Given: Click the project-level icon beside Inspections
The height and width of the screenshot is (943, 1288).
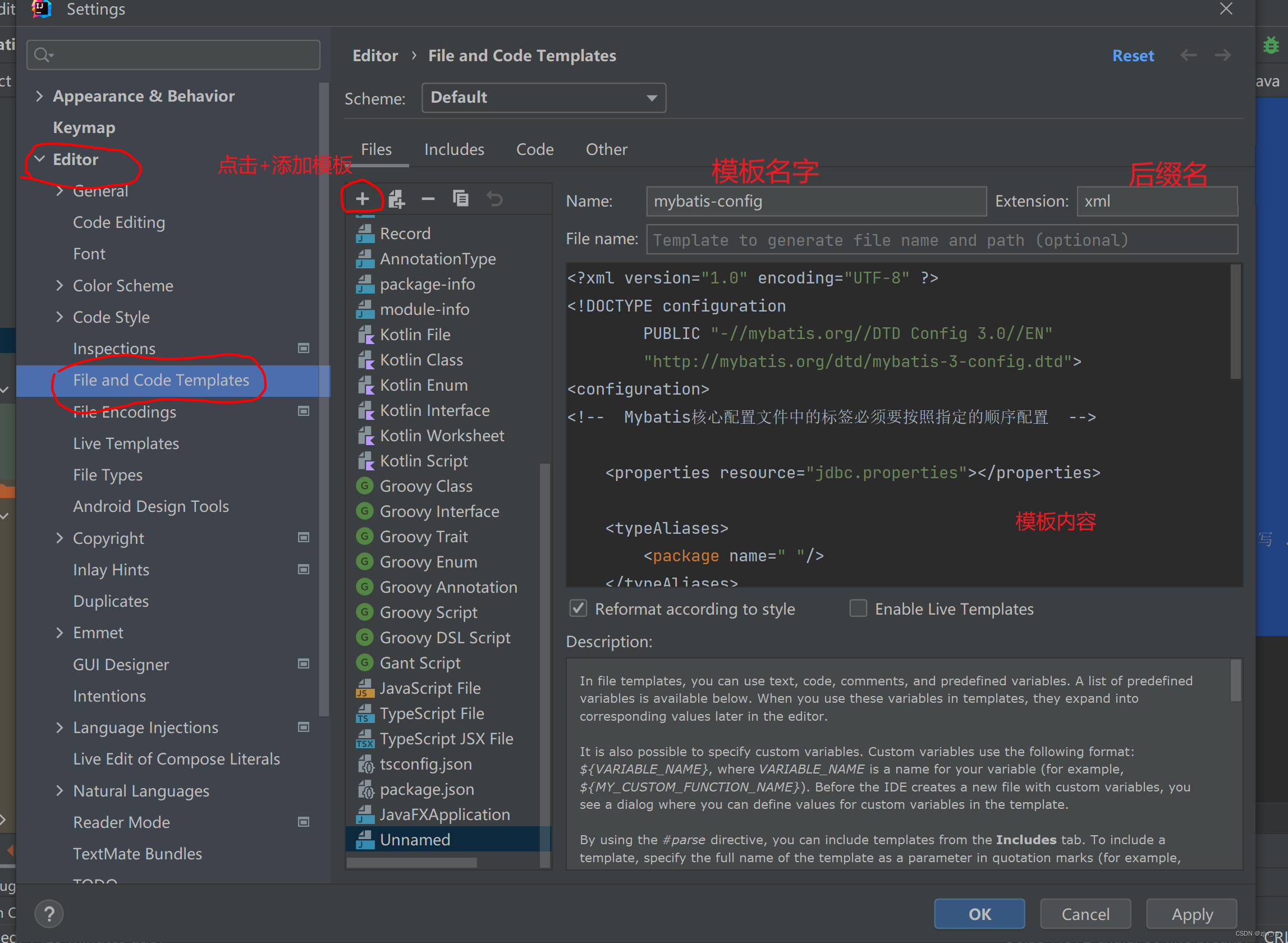Looking at the screenshot, I should click(304, 348).
